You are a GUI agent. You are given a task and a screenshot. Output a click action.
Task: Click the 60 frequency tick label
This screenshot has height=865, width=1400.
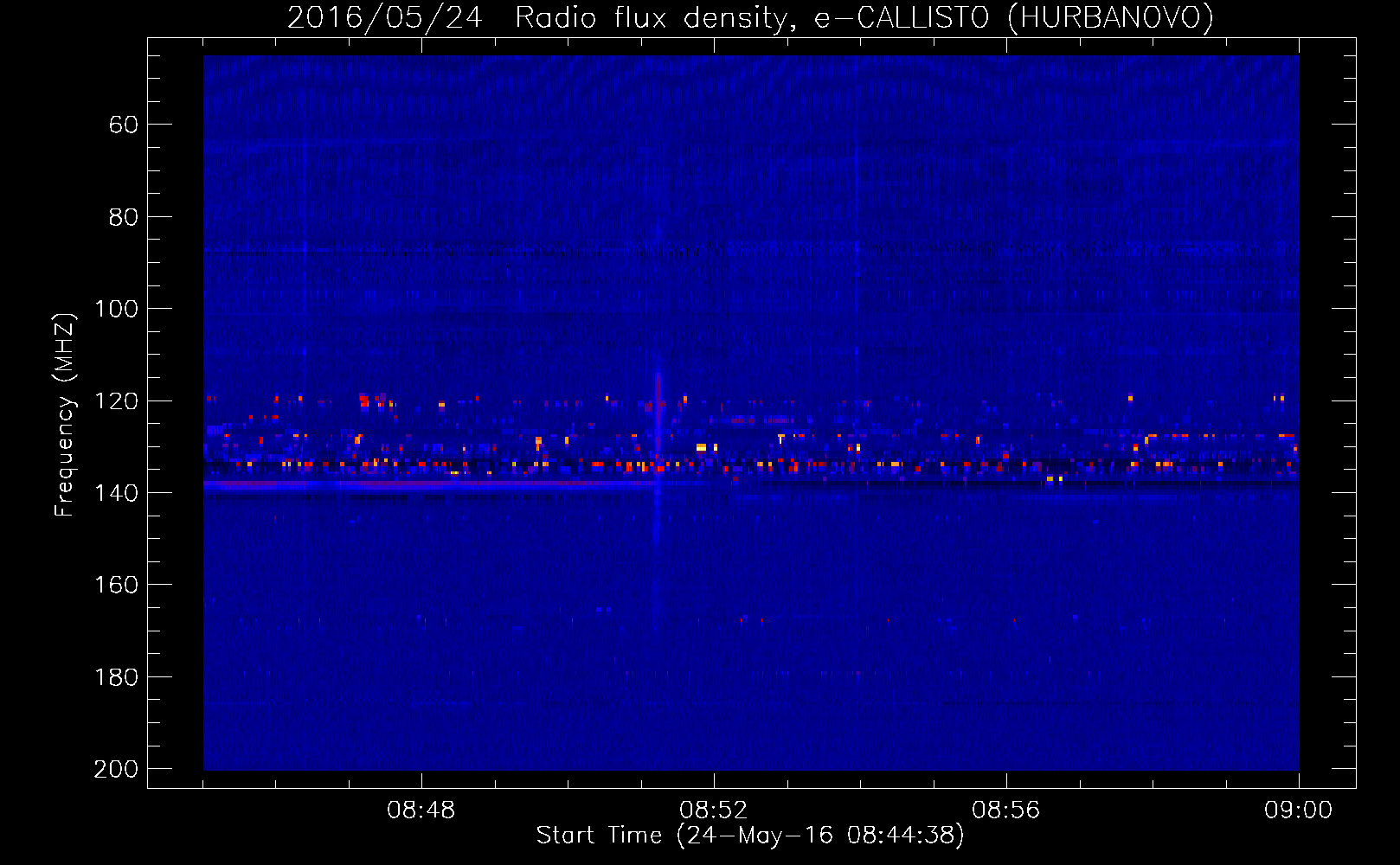point(124,125)
